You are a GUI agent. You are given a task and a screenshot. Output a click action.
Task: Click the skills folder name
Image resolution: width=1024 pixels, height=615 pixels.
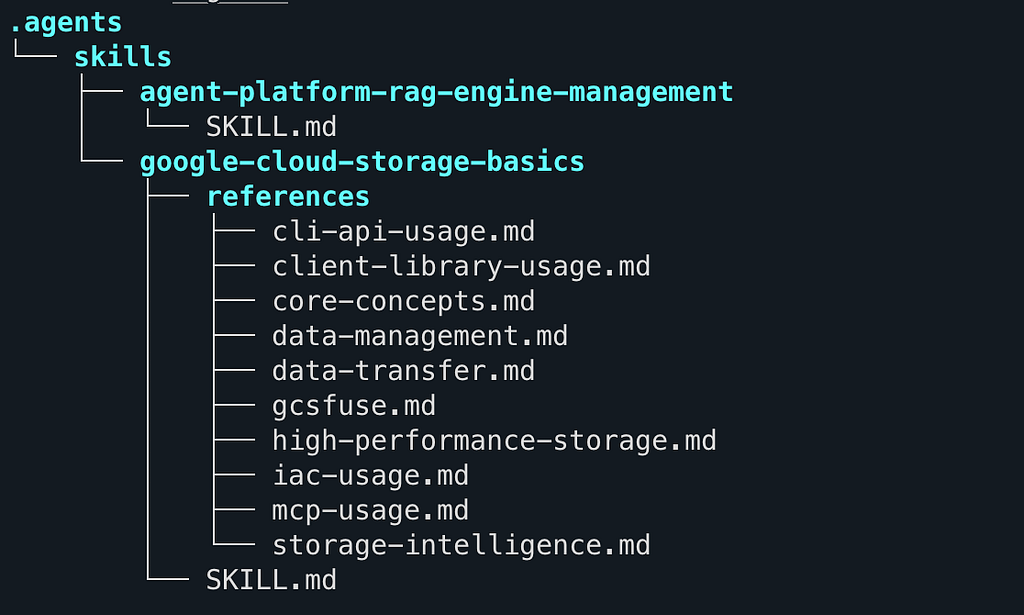(x=123, y=57)
